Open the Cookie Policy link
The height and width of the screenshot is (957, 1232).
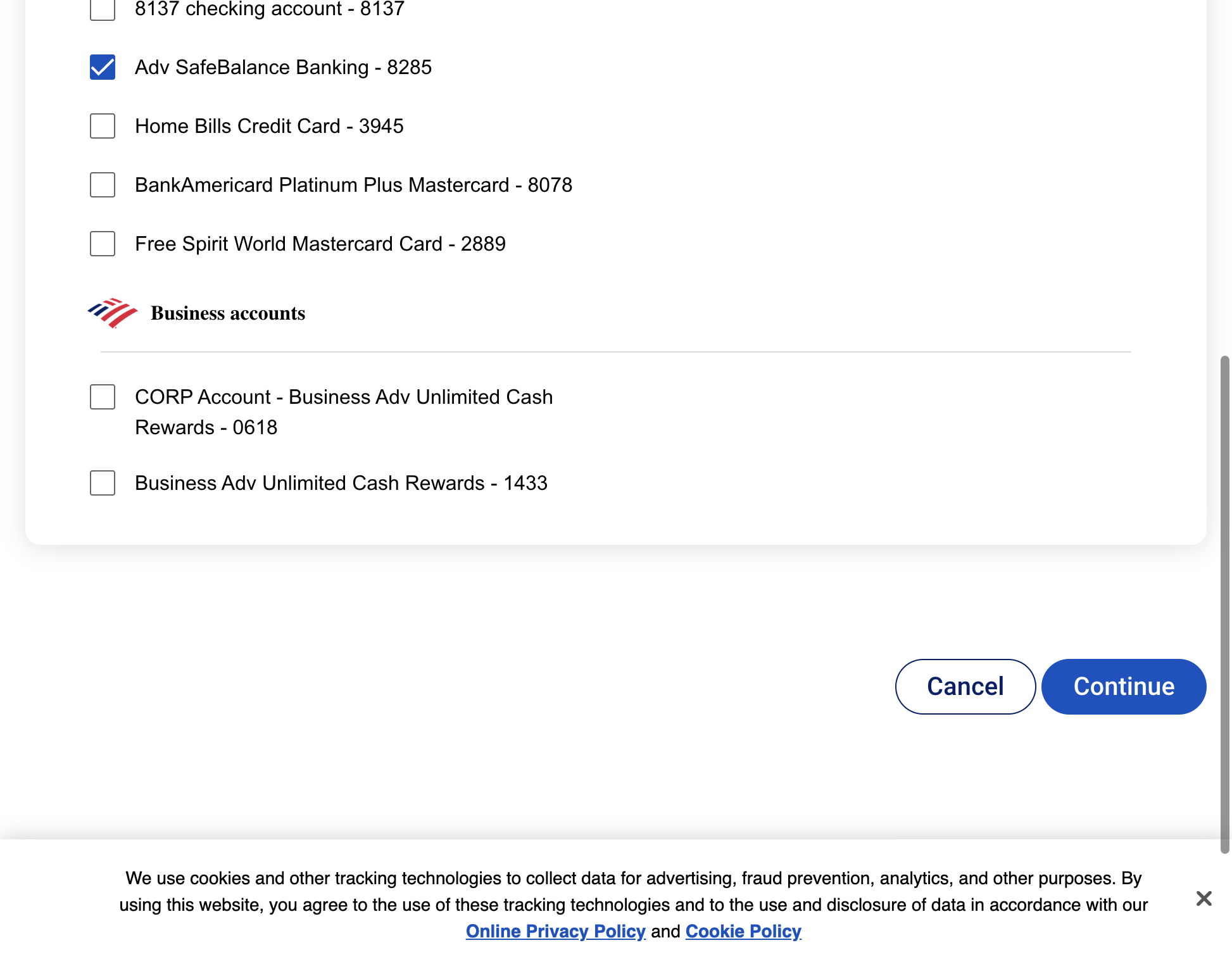[x=743, y=931]
